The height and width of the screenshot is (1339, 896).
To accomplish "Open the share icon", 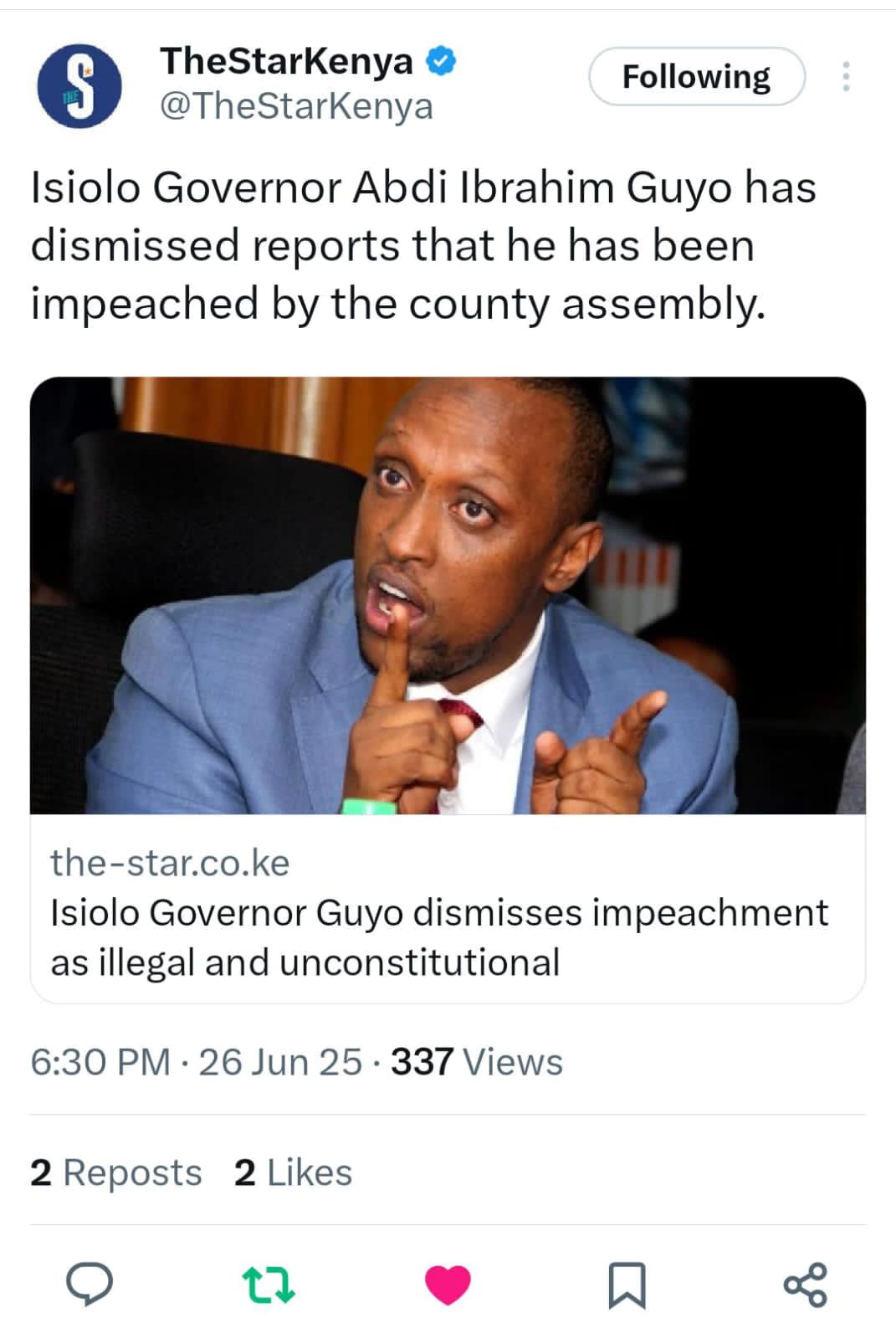I will pyautogui.click(x=805, y=1285).
